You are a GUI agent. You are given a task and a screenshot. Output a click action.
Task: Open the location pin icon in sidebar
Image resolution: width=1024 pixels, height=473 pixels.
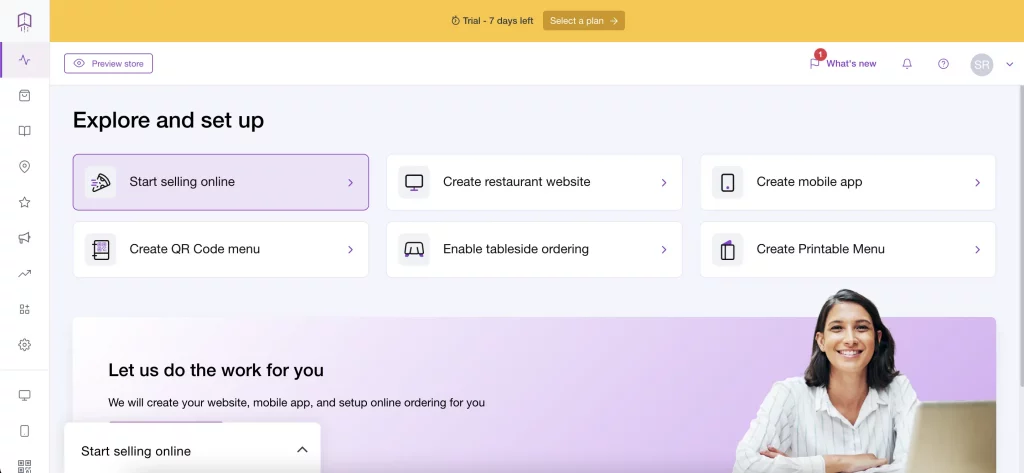point(24,167)
